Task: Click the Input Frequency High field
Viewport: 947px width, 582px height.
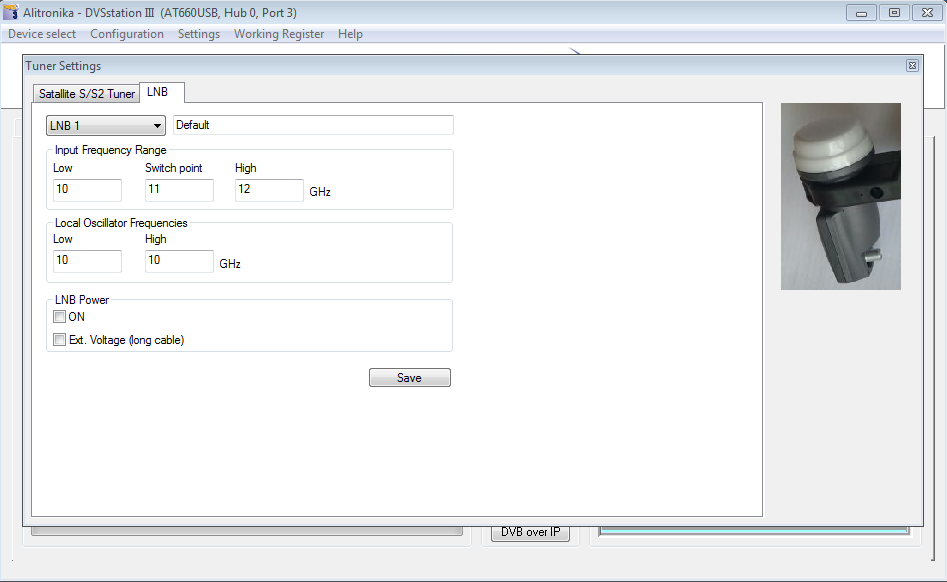Action: pyautogui.click(x=269, y=190)
